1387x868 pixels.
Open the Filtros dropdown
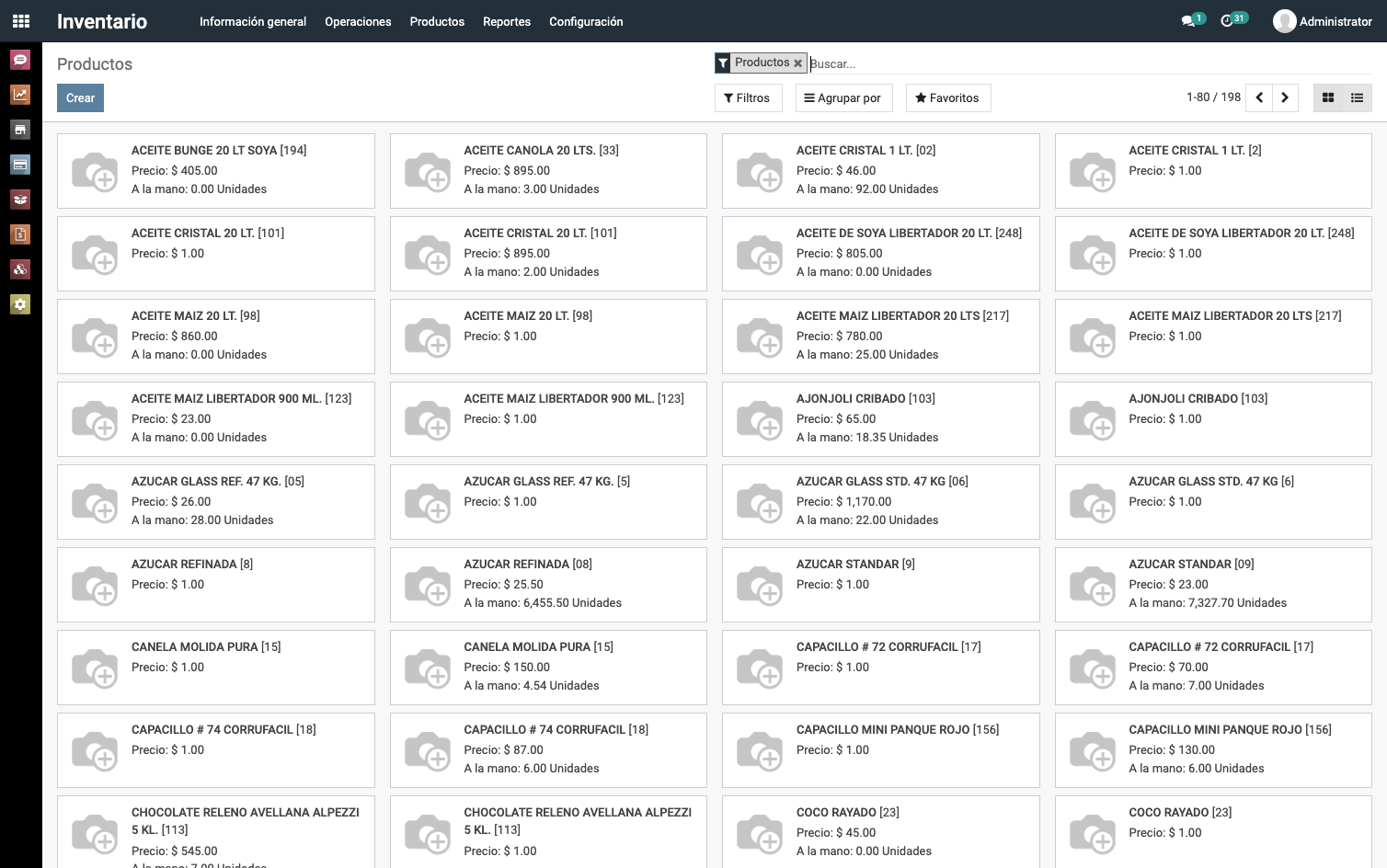point(748,98)
